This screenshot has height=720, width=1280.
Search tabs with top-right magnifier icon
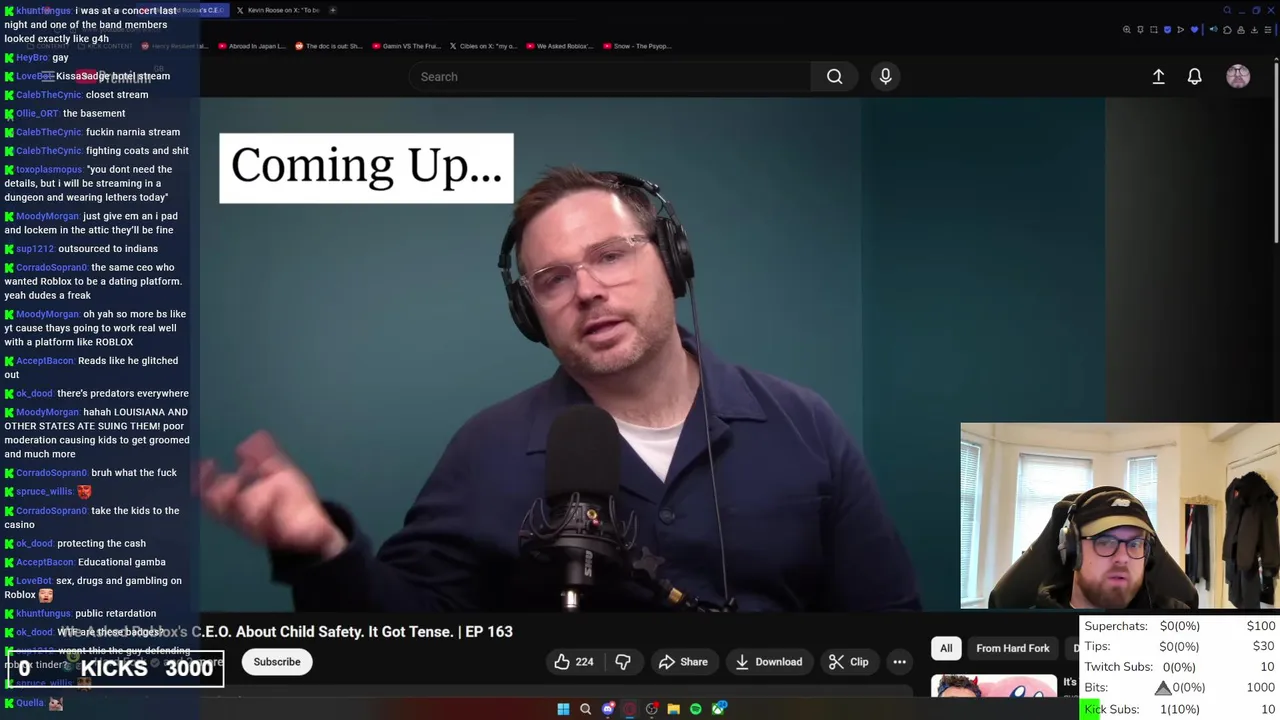pyautogui.click(x=1227, y=10)
